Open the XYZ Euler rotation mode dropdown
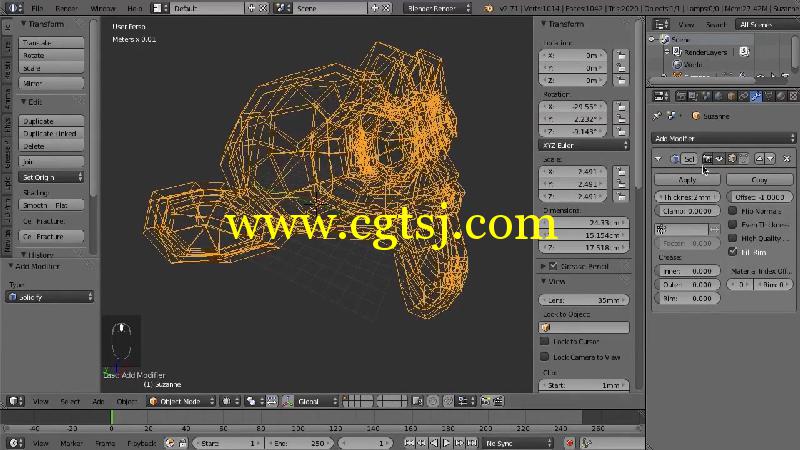 click(x=584, y=145)
